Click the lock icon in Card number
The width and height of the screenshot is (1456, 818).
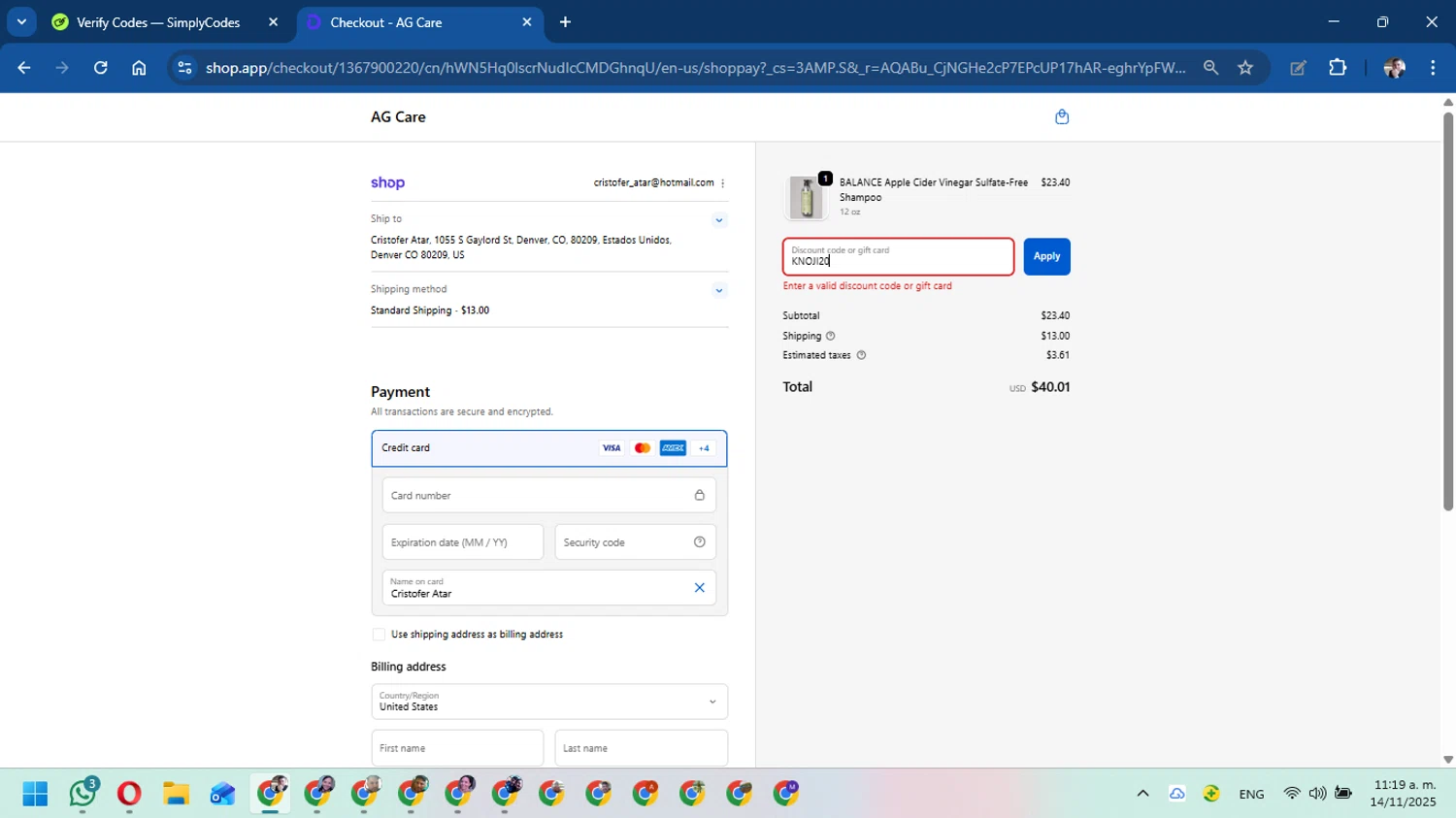coord(699,495)
